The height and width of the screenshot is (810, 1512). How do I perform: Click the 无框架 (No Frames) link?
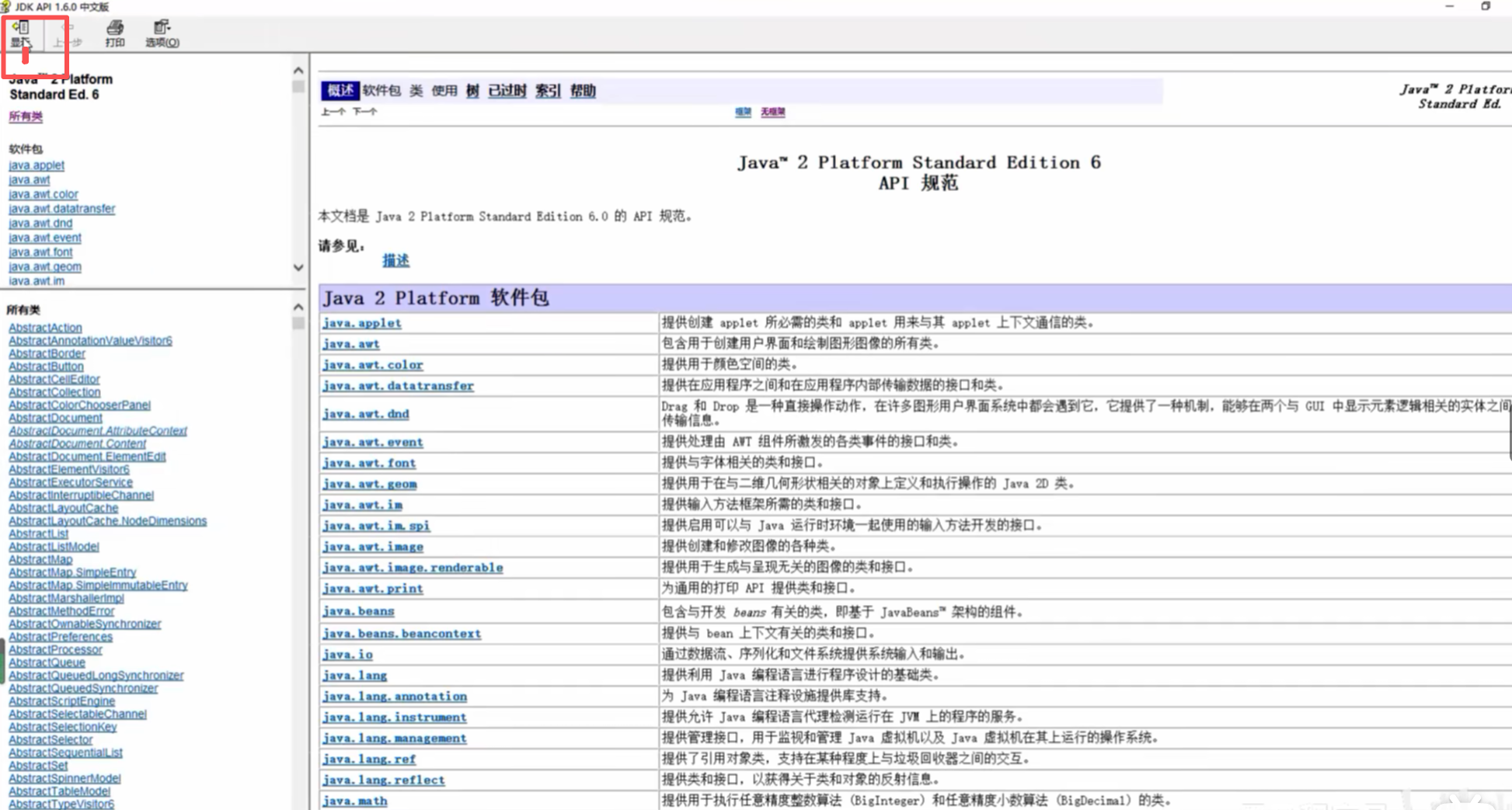(x=772, y=112)
